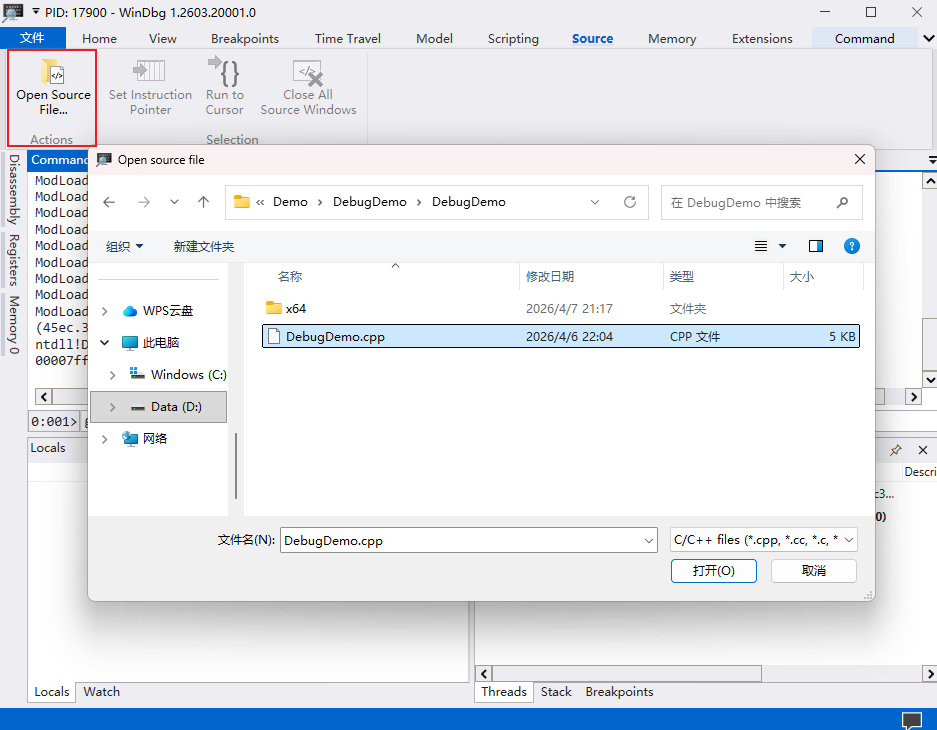
Task: Open the 组织 dropdown menu
Action: (x=125, y=246)
